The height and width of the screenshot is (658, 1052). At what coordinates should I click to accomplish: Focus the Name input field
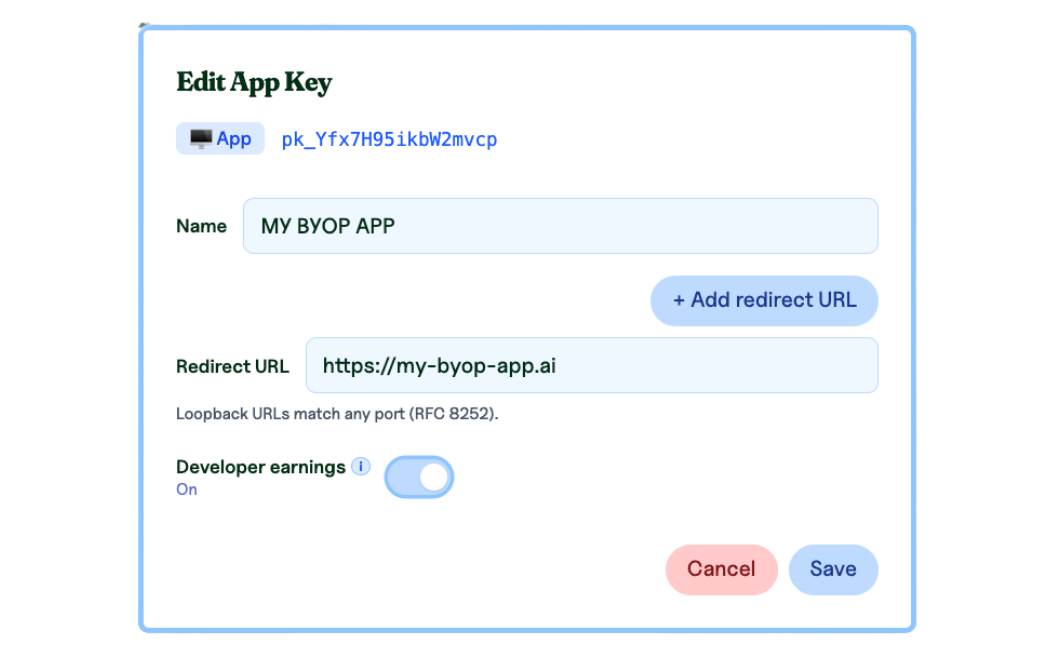(560, 226)
